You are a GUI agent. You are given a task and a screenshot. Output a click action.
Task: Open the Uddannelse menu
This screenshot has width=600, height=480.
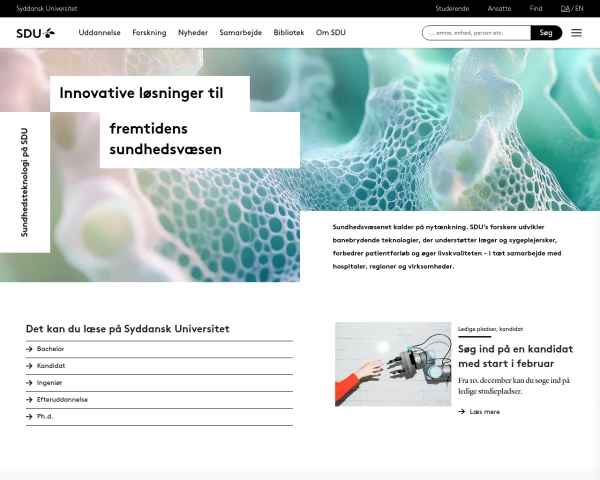point(99,32)
